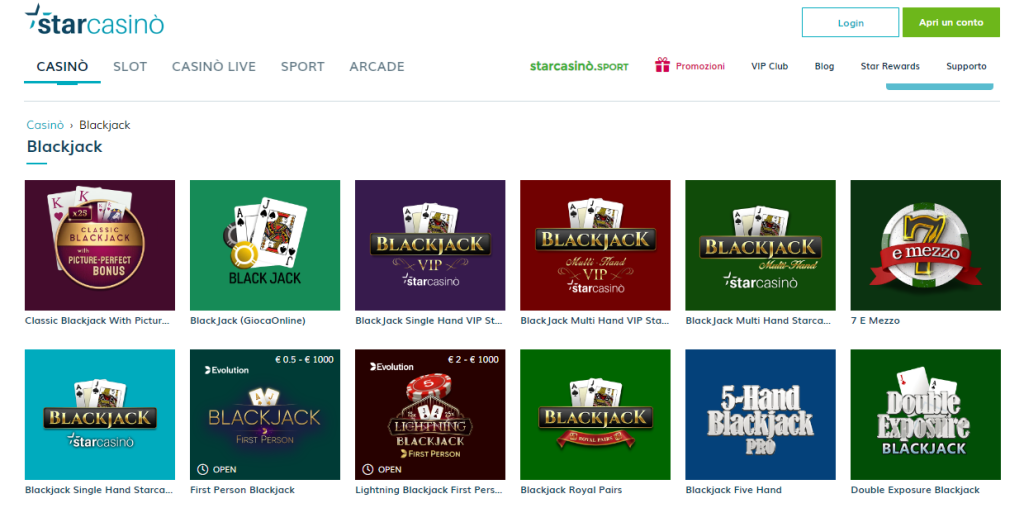Open the Double Exposure Blackjack tile

pos(925,415)
